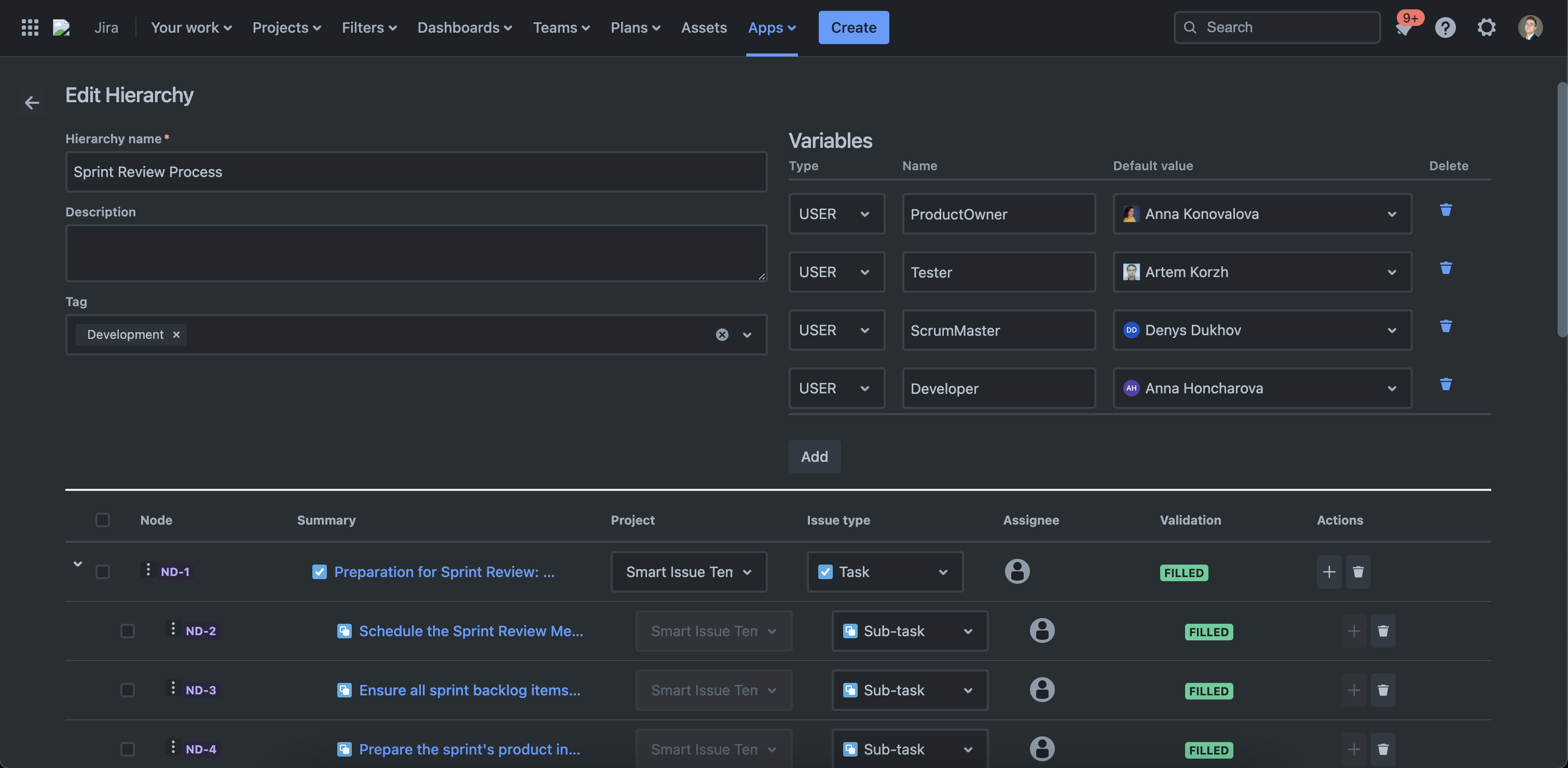This screenshot has height=768, width=1568.
Task: Click the Add button under Variables
Action: pyautogui.click(x=814, y=457)
